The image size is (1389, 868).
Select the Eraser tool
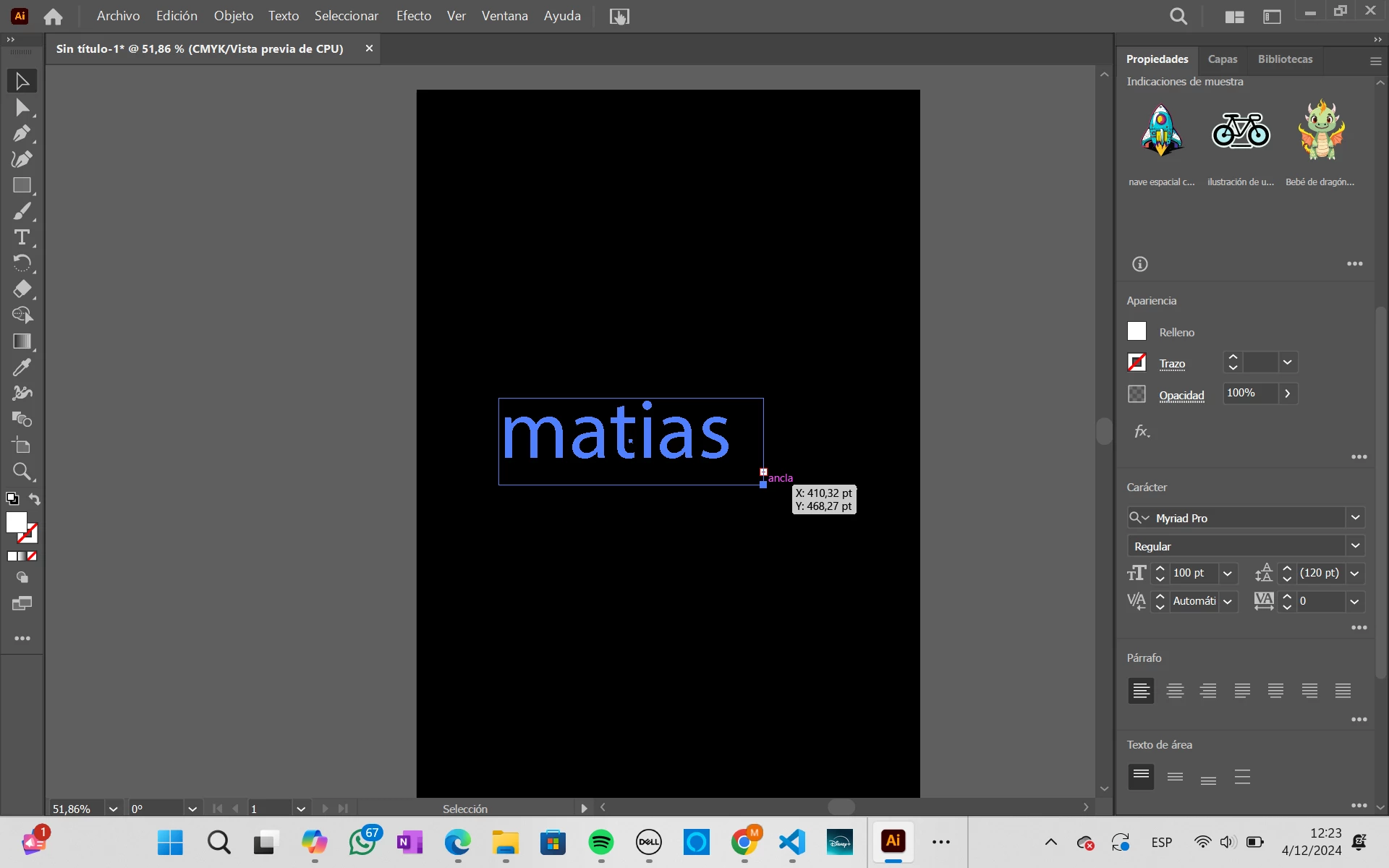[22, 289]
